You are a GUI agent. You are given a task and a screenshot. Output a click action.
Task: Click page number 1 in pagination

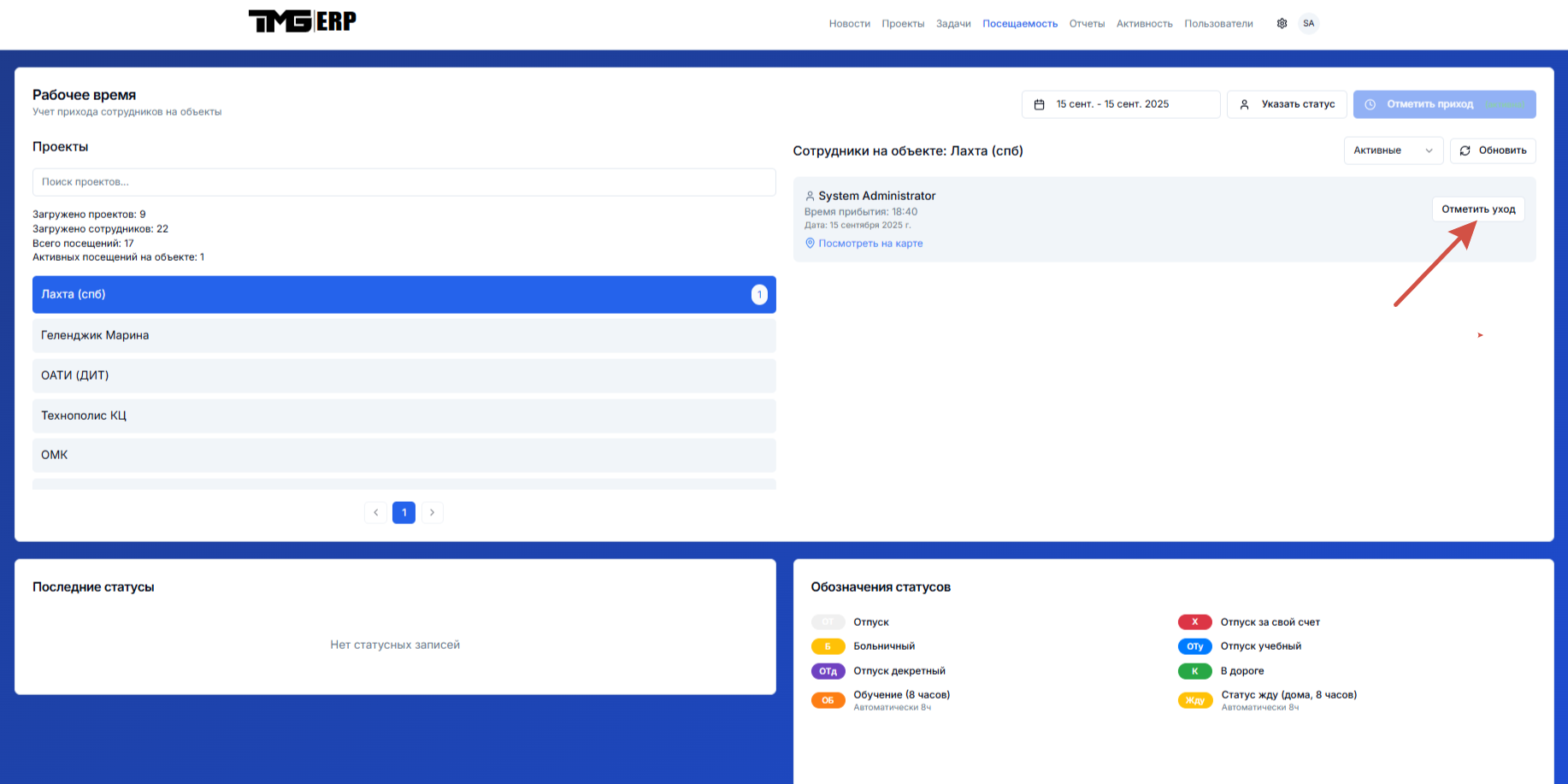pyautogui.click(x=404, y=512)
